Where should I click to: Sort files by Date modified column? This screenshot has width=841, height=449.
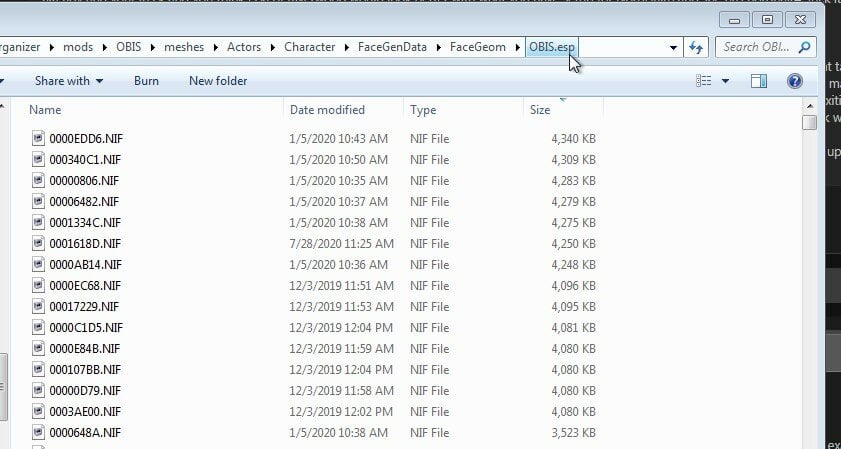point(327,110)
